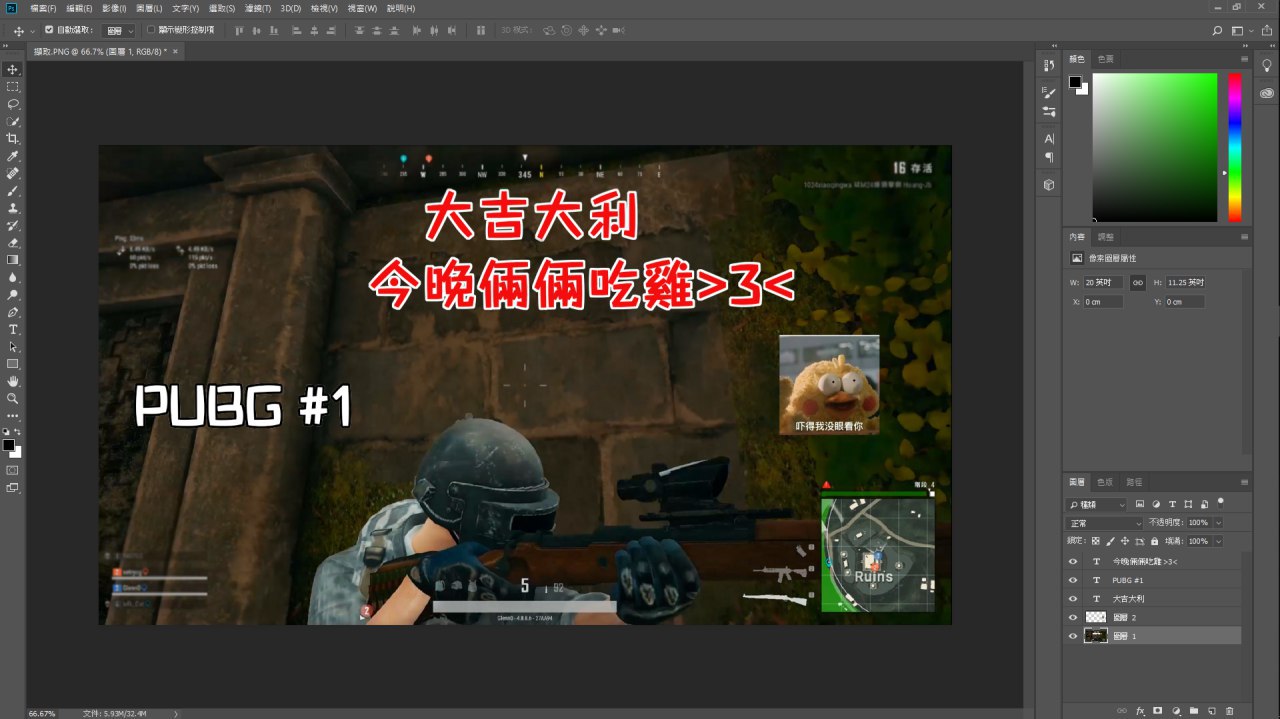Click the rainbow hue slider strip
This screenshot has height=719, width=1280.
1235,147
